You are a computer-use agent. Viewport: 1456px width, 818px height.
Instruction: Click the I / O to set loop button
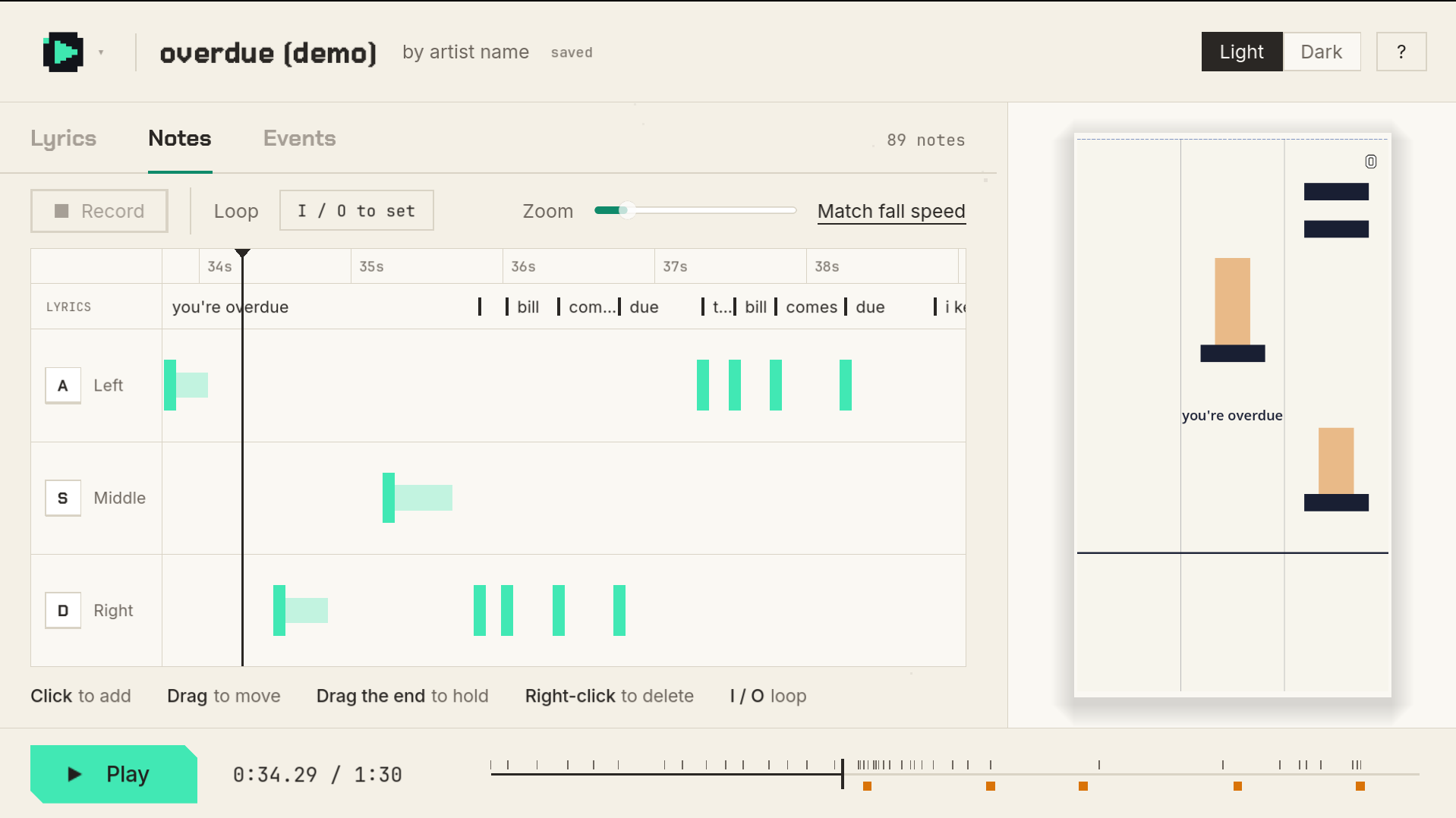[x=357, y=210]
